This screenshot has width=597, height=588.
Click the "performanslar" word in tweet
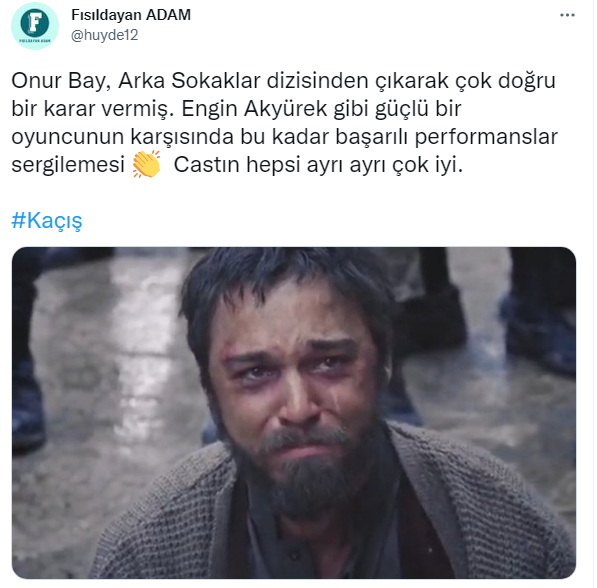tap(486, 137)
